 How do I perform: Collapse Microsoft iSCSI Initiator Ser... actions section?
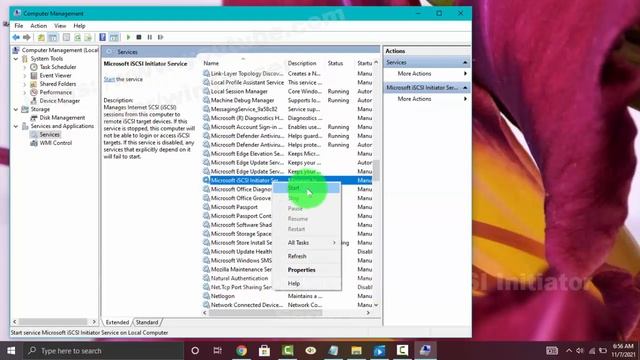[x=465, y=88]
